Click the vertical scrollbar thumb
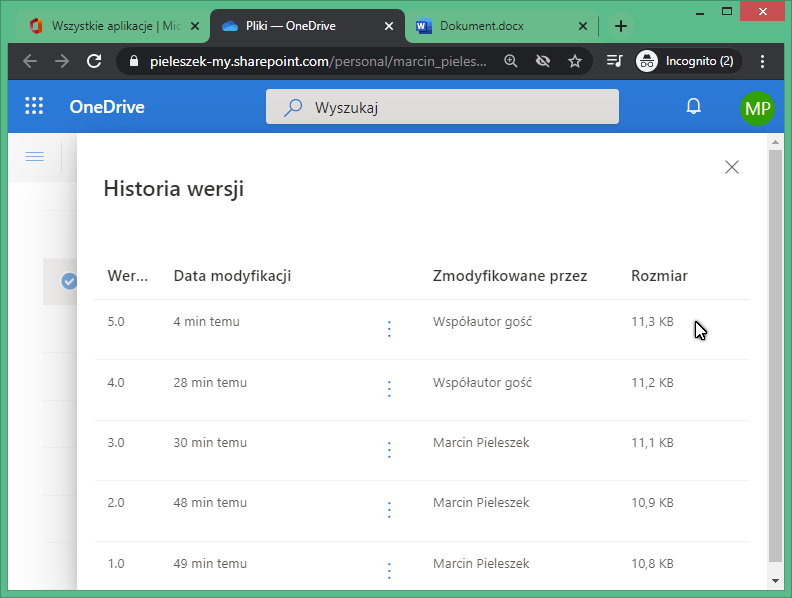 tap(775, 356)
